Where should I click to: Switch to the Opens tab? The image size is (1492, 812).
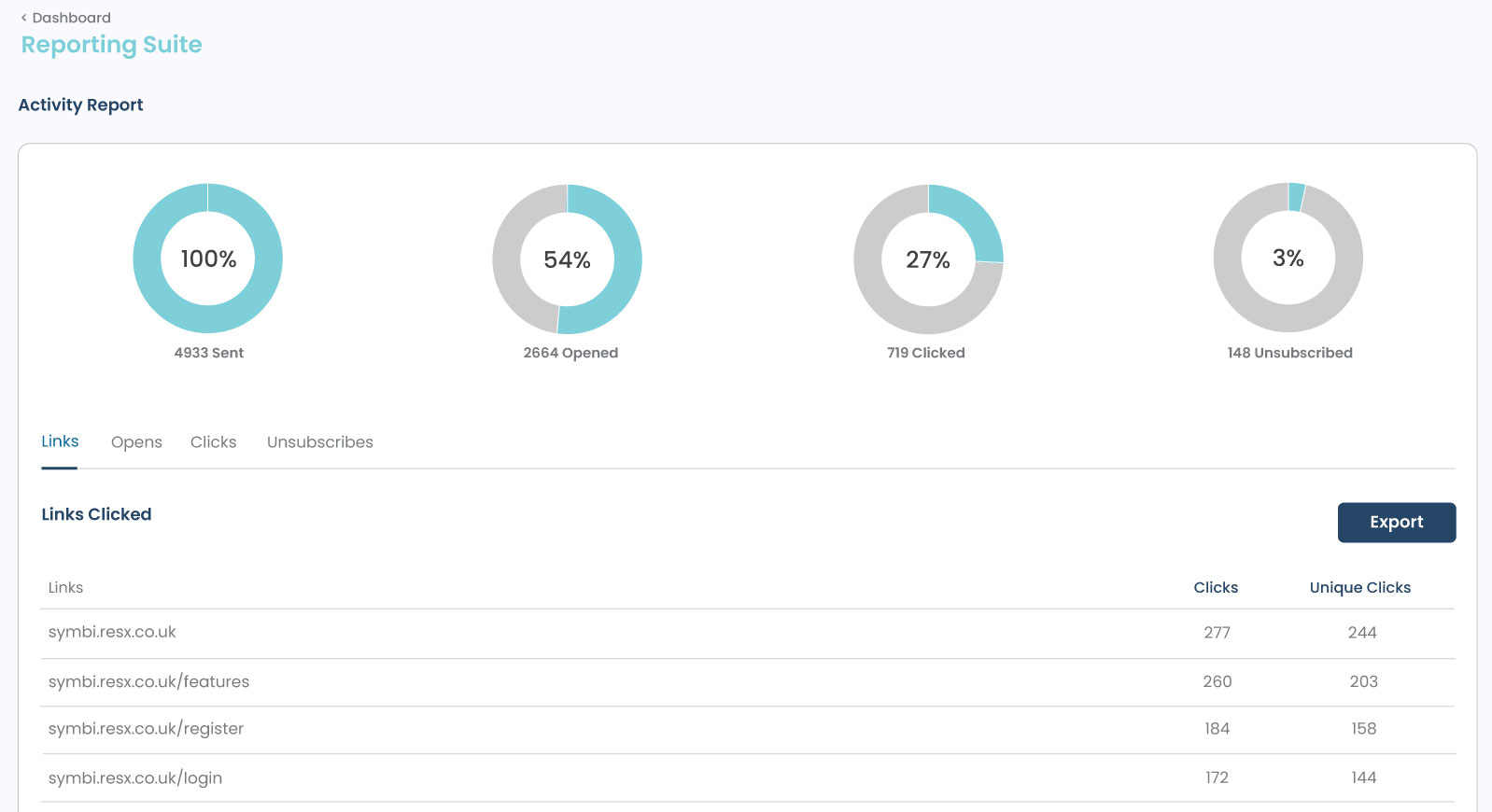(136, 442)
